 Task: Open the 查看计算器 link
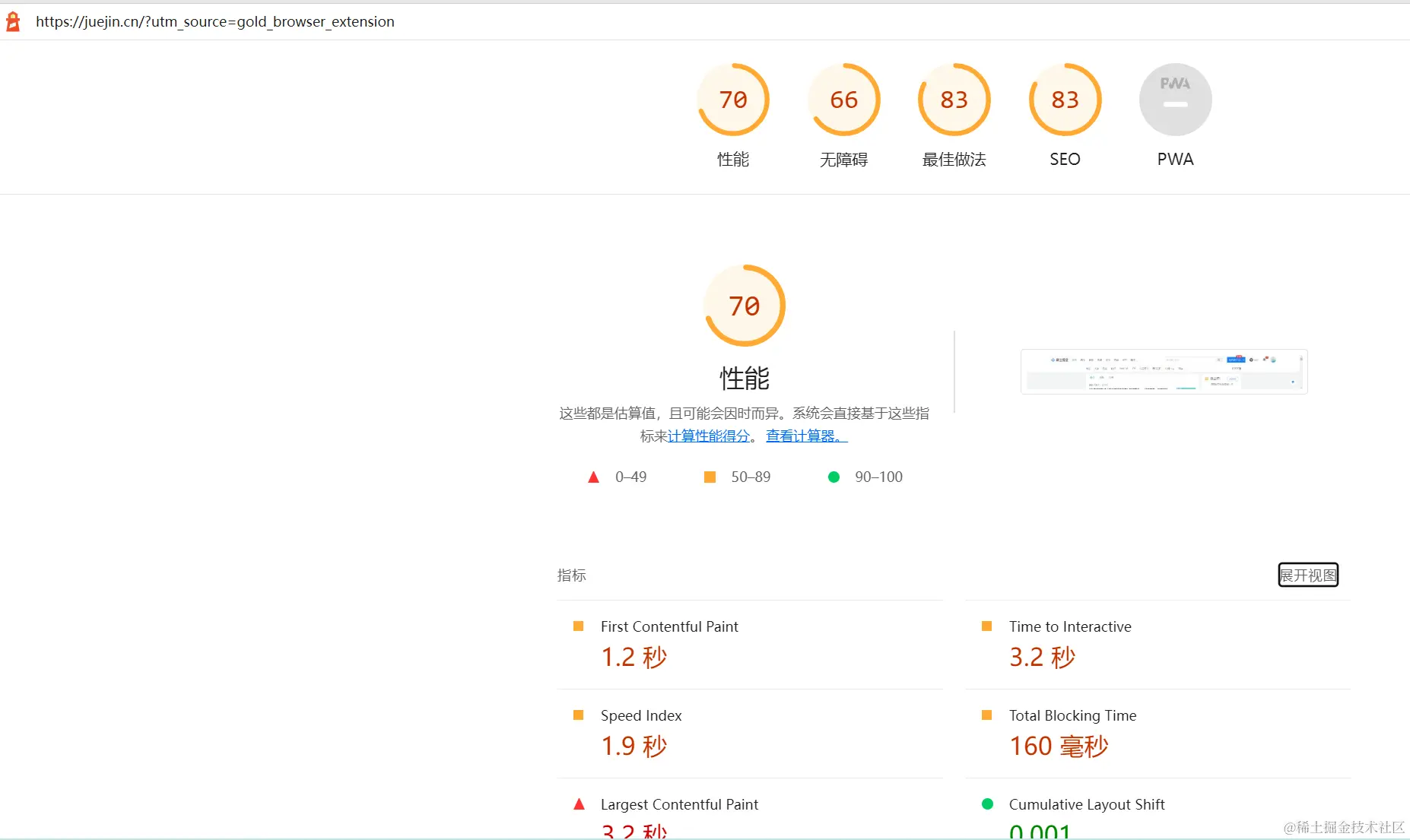[806, 436]
